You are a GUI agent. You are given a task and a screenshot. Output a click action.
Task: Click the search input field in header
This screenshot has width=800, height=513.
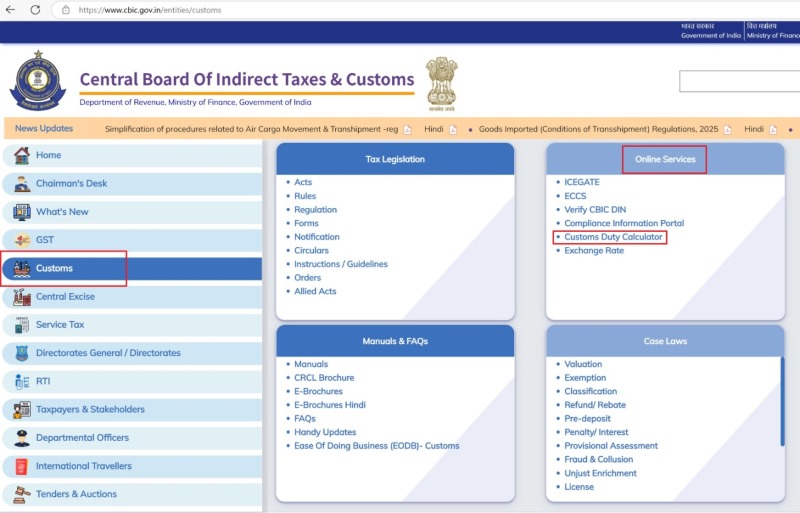click(x=739, y=81)
